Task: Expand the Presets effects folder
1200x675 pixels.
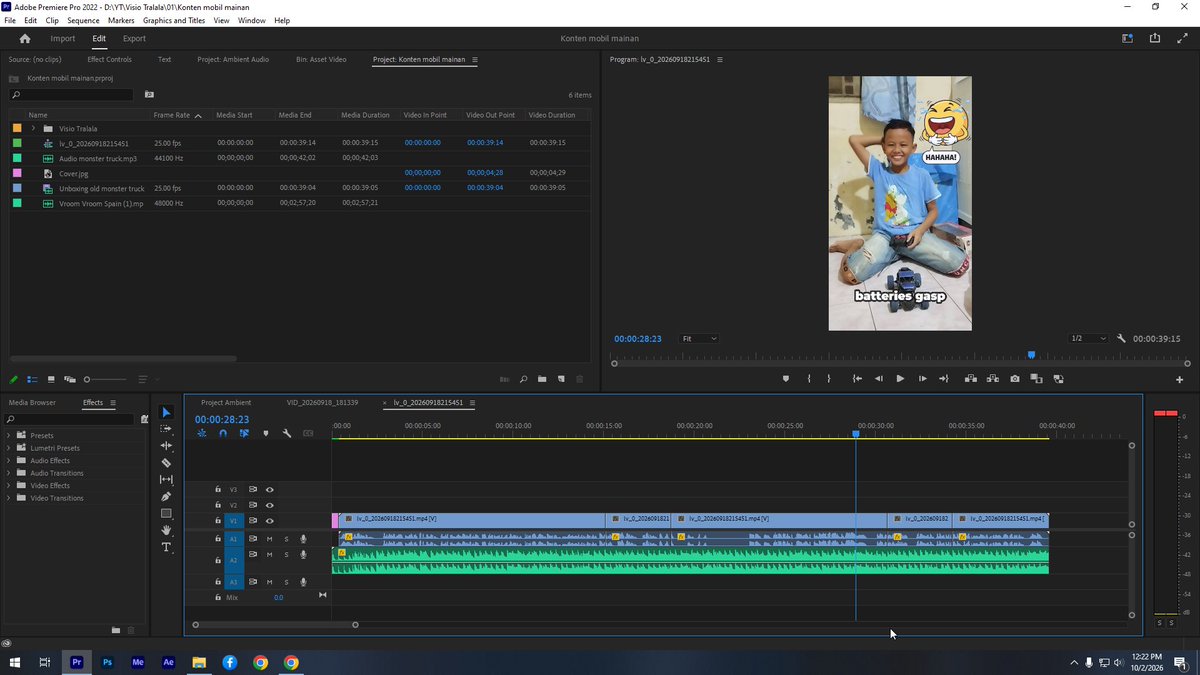Action: coord(9,435)
